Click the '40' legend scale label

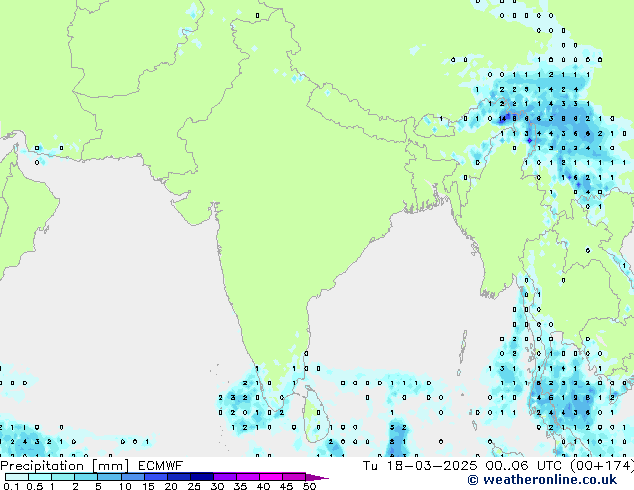(263, 486)
